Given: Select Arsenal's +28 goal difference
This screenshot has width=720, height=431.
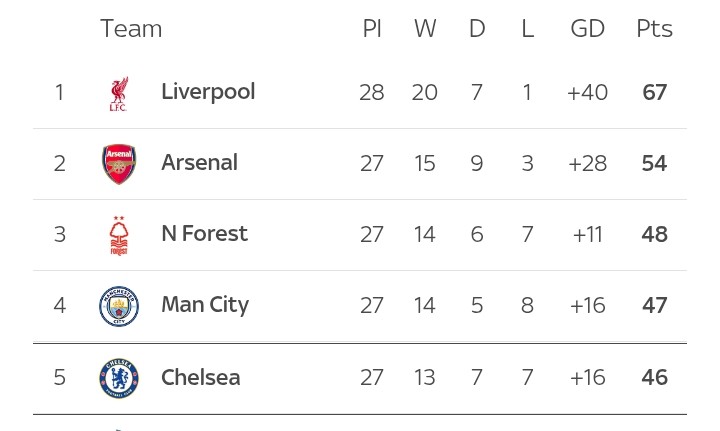Looking at the screenshot, I should pyautogui.click(x=587, y=163).
